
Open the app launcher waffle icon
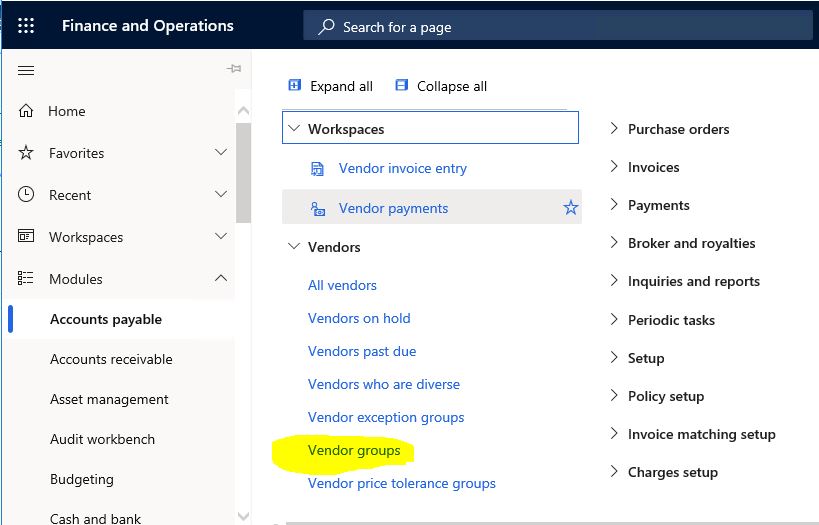pos(26,26)
